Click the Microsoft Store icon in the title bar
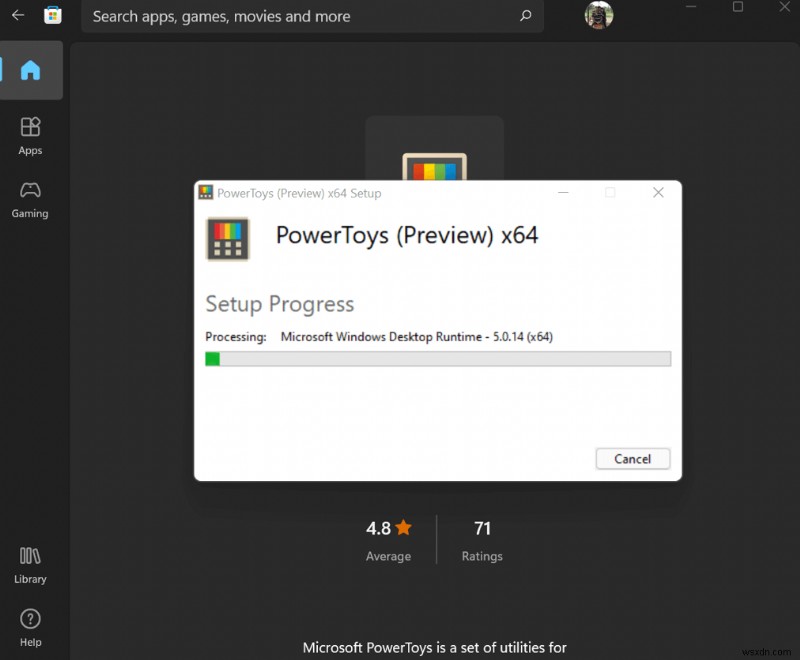Image resolution: width=800 pixels, height=660 pixels. 53,15
